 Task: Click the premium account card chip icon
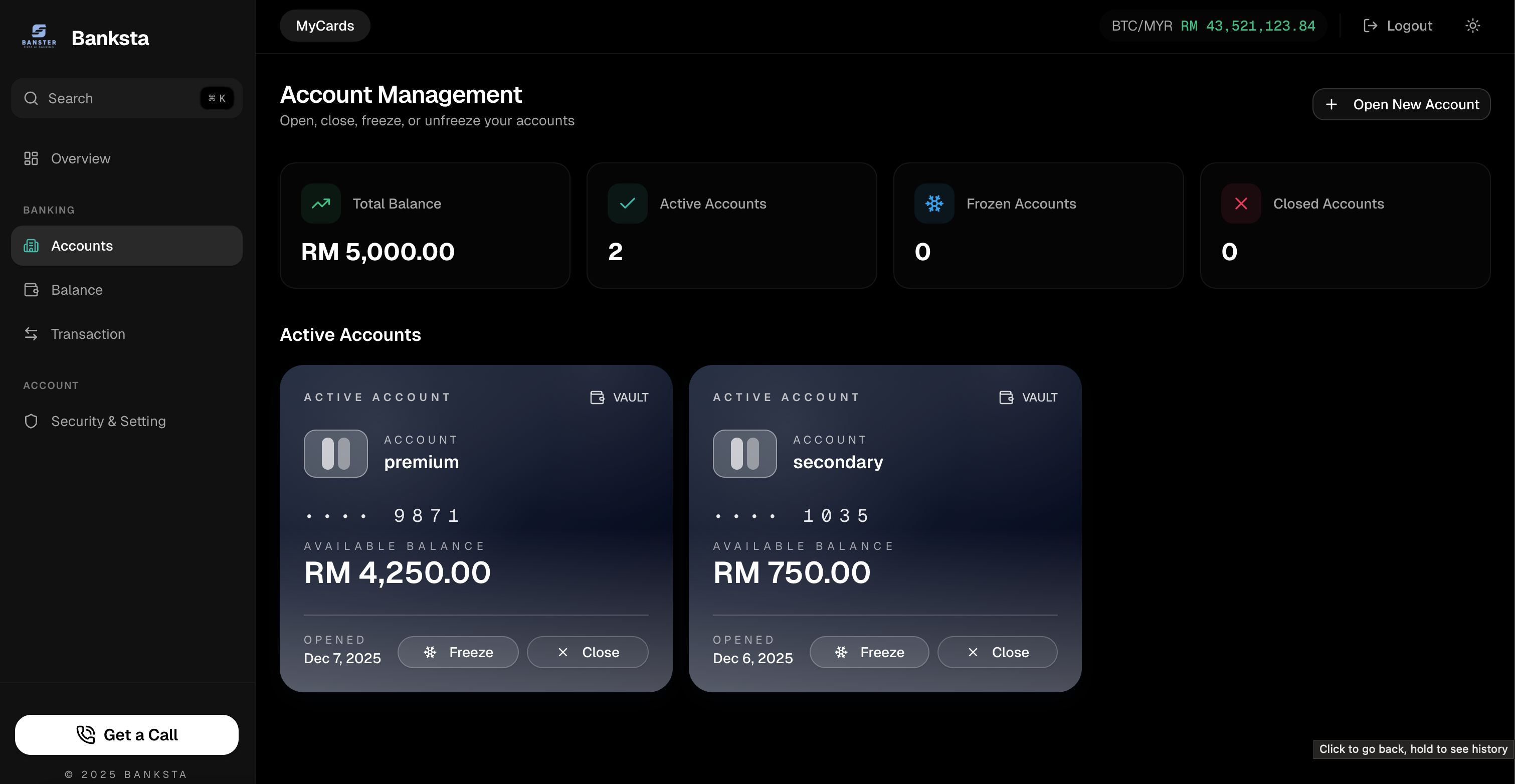click(335, 454)
